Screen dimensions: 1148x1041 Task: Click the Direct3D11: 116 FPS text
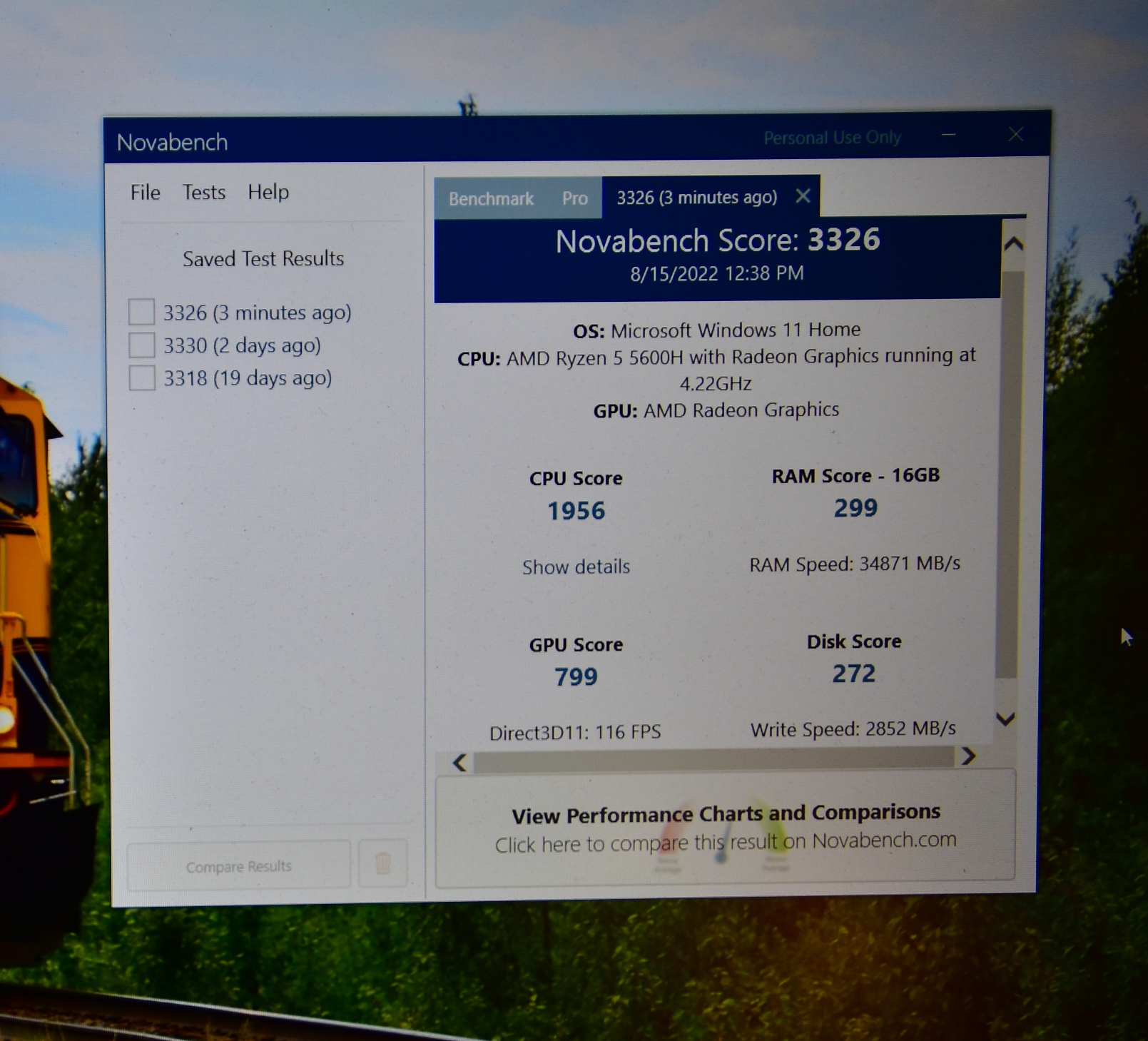tap(575, 732)
